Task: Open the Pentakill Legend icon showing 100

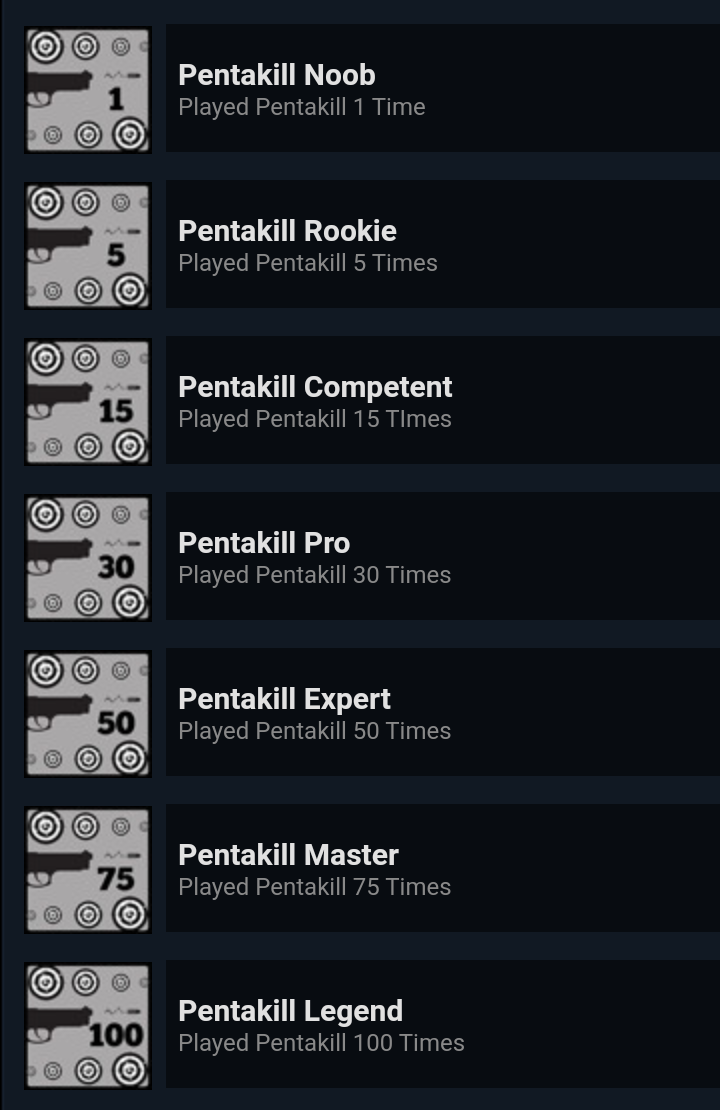Action: tap(88, 1025)
